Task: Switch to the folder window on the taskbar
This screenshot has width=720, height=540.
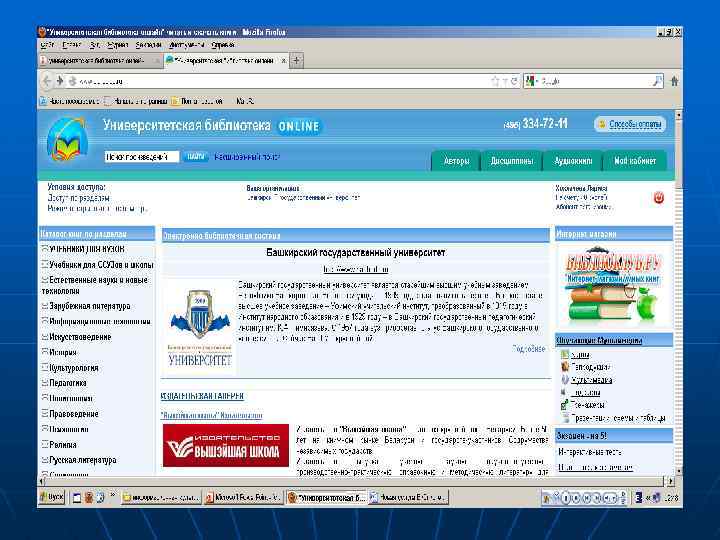Action: 161,498
